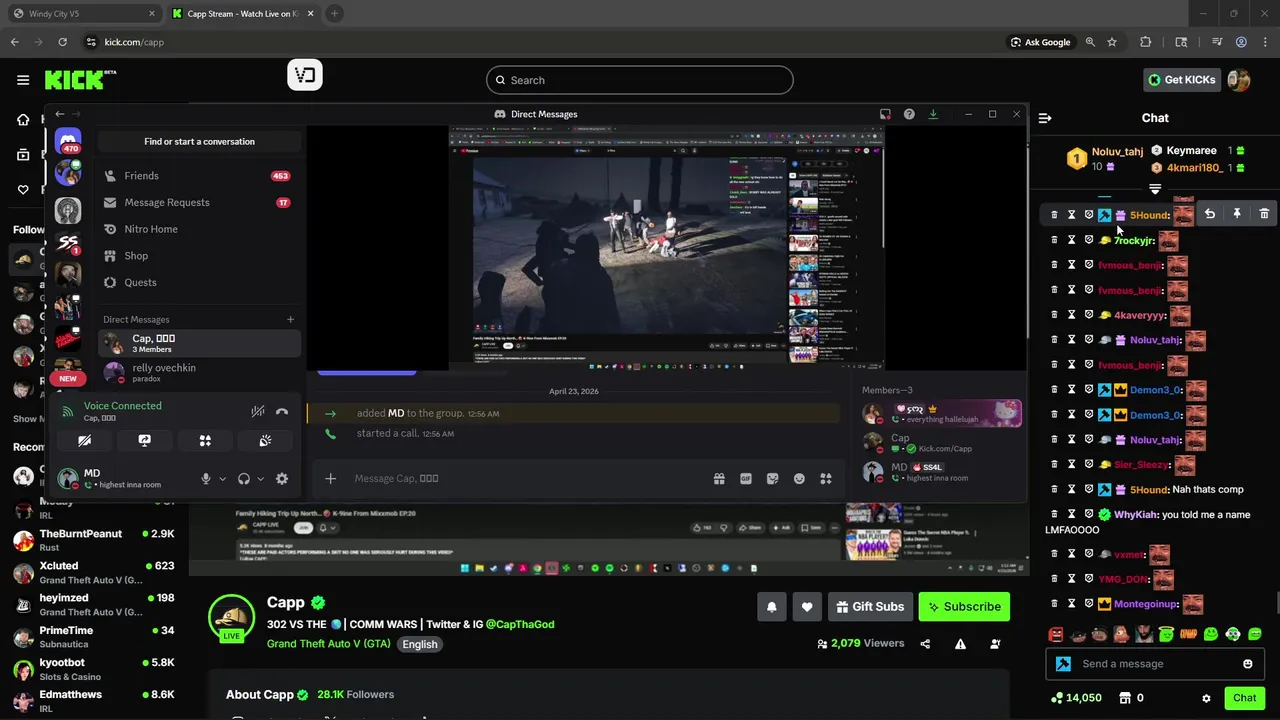This screenshot has width=1280, height=720.
Task: Reply to 5Hound's hovered message
Action: (1210, 214)
